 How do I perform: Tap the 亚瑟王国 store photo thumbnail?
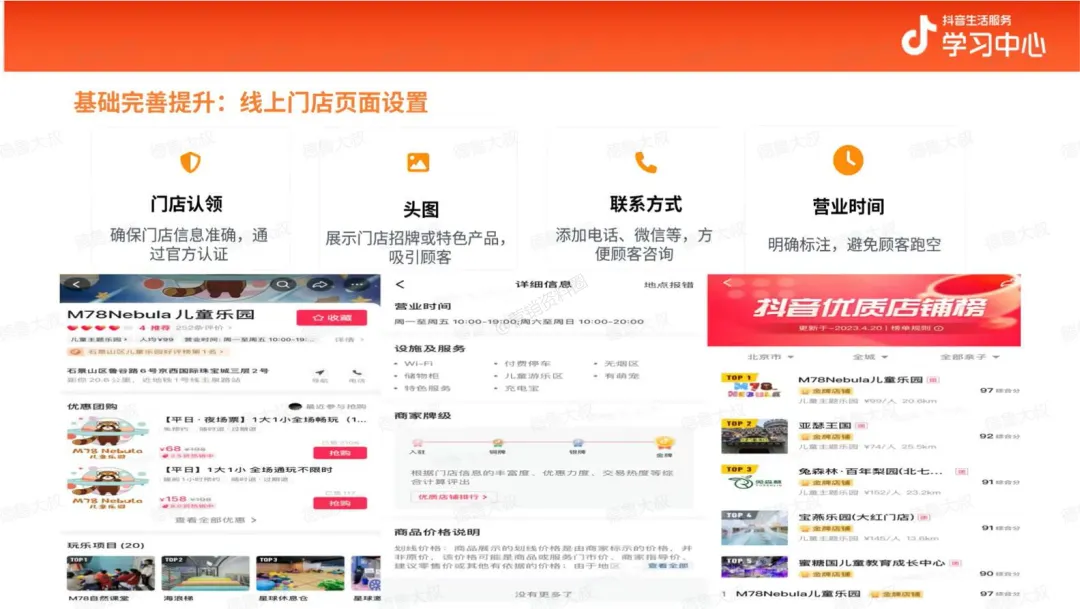(754, 435)
